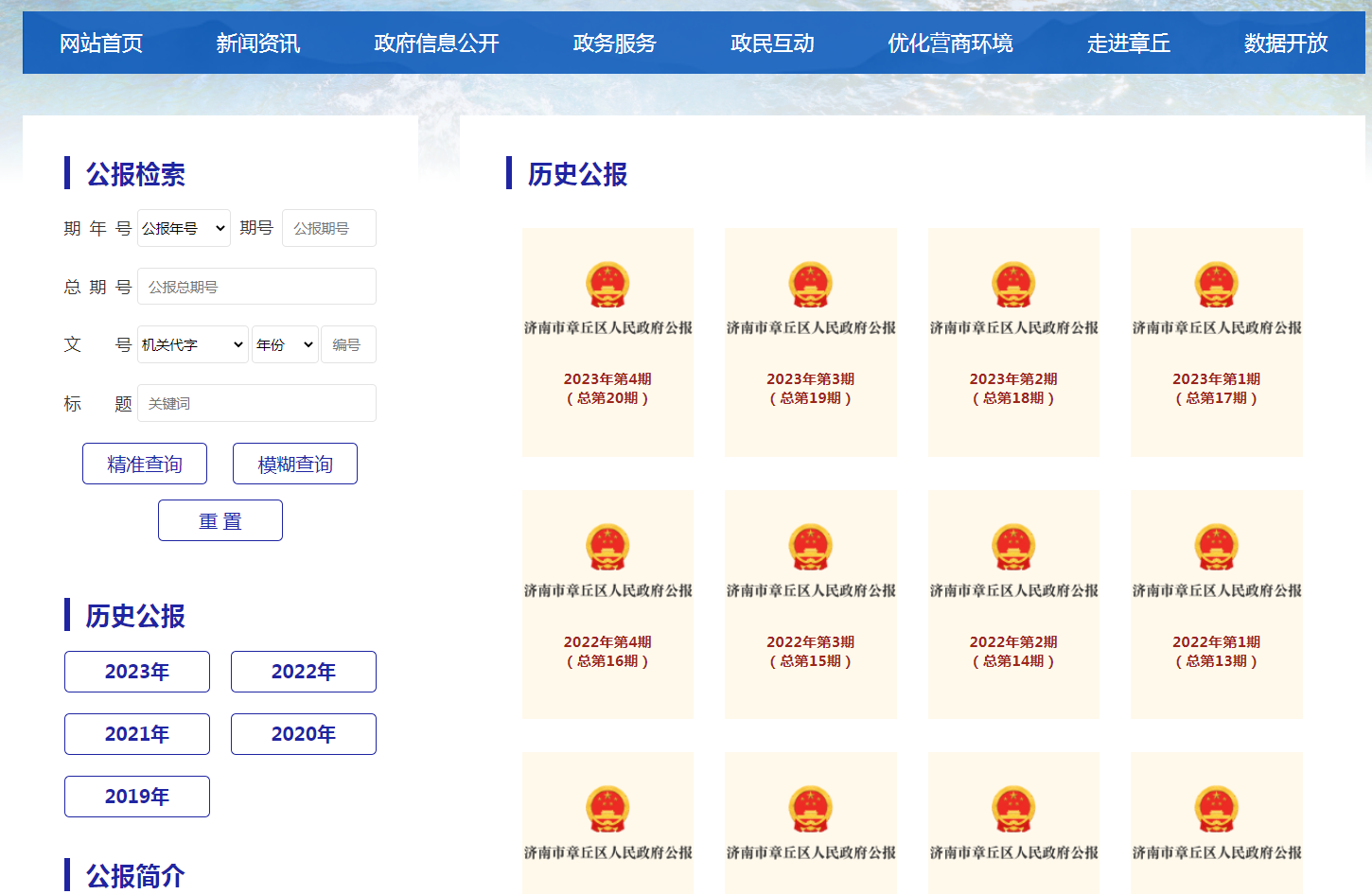Screen dimensions: 1372x894
Task: Filter gazettes by 2022年
Action: coord(304,672)
